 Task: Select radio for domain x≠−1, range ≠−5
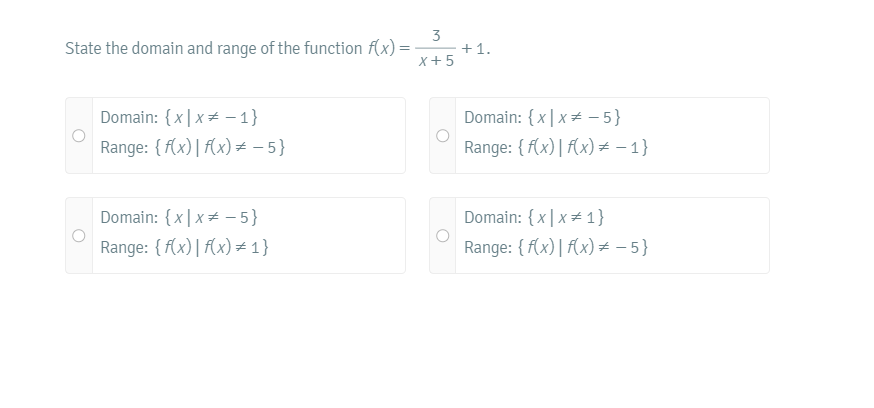(79, 135)
